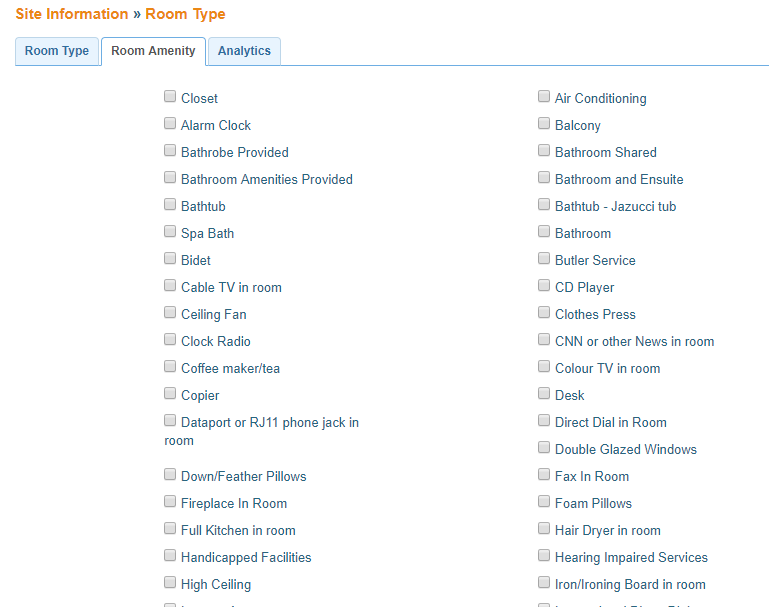
Task: Click the Site Information breadcrumb link
Action: click(71, 14)
